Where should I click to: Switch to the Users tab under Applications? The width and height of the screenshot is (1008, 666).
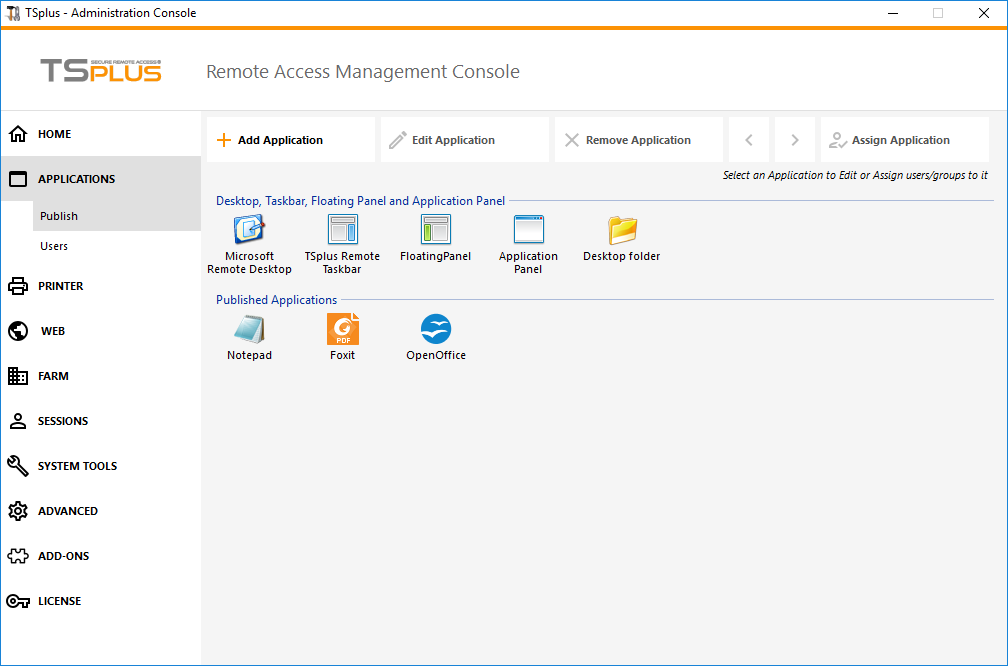click(53, 246)
